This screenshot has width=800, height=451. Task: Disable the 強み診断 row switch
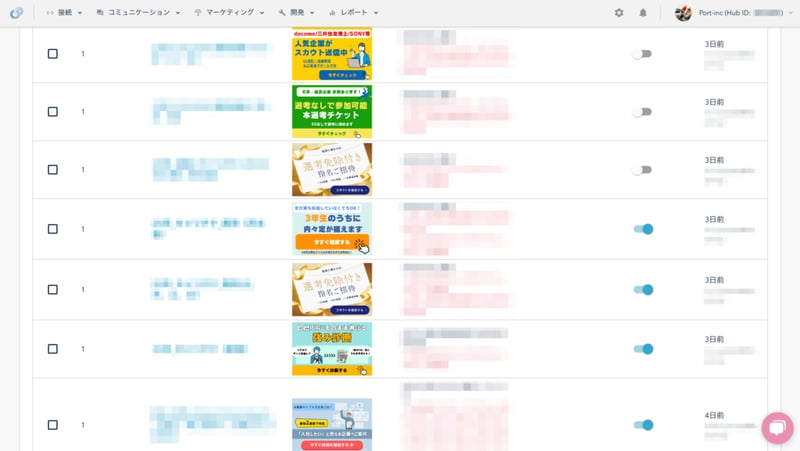tap(643, 349)
